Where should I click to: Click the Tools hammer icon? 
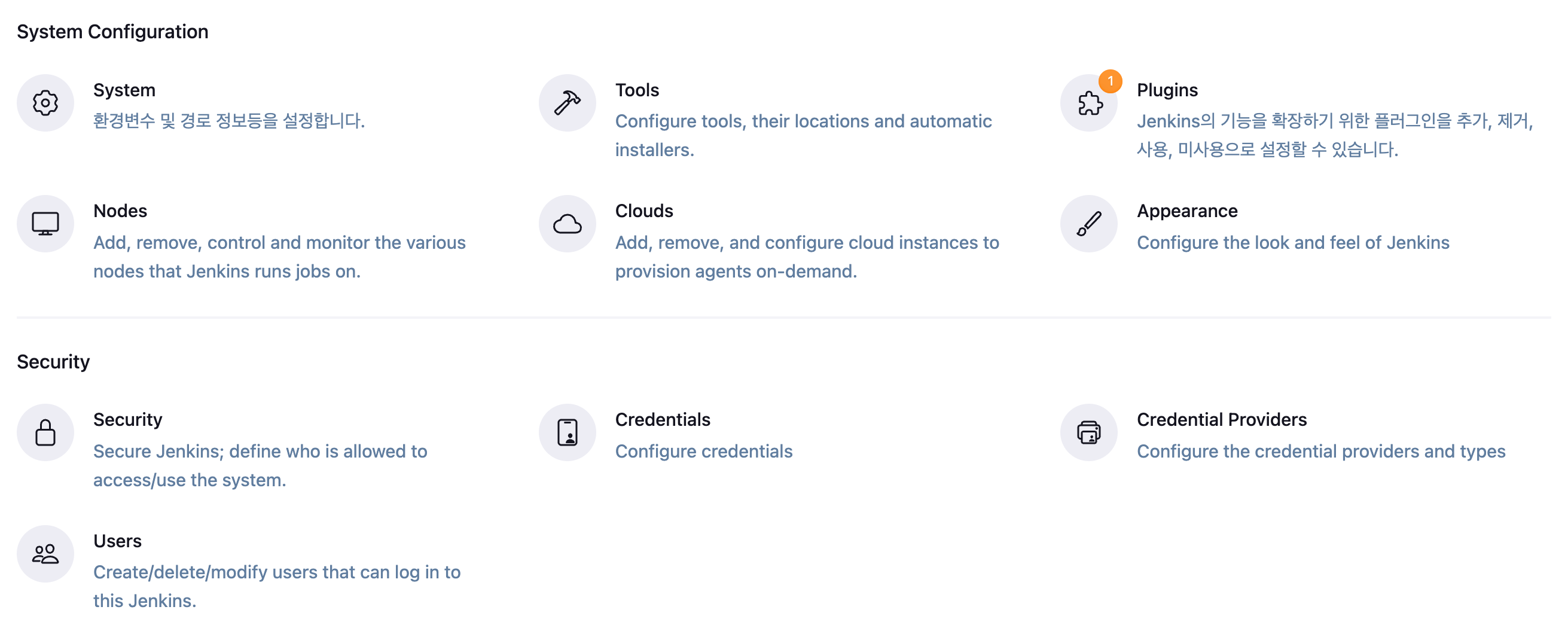567,103
